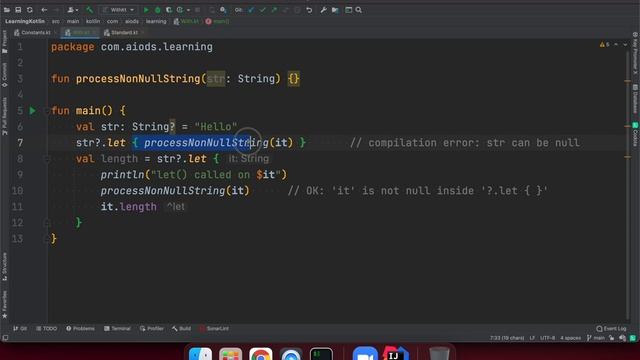Toggle read-only lock icon in status bar
Image resolution: width=640 pixels, height=360 pixels.
611,338
